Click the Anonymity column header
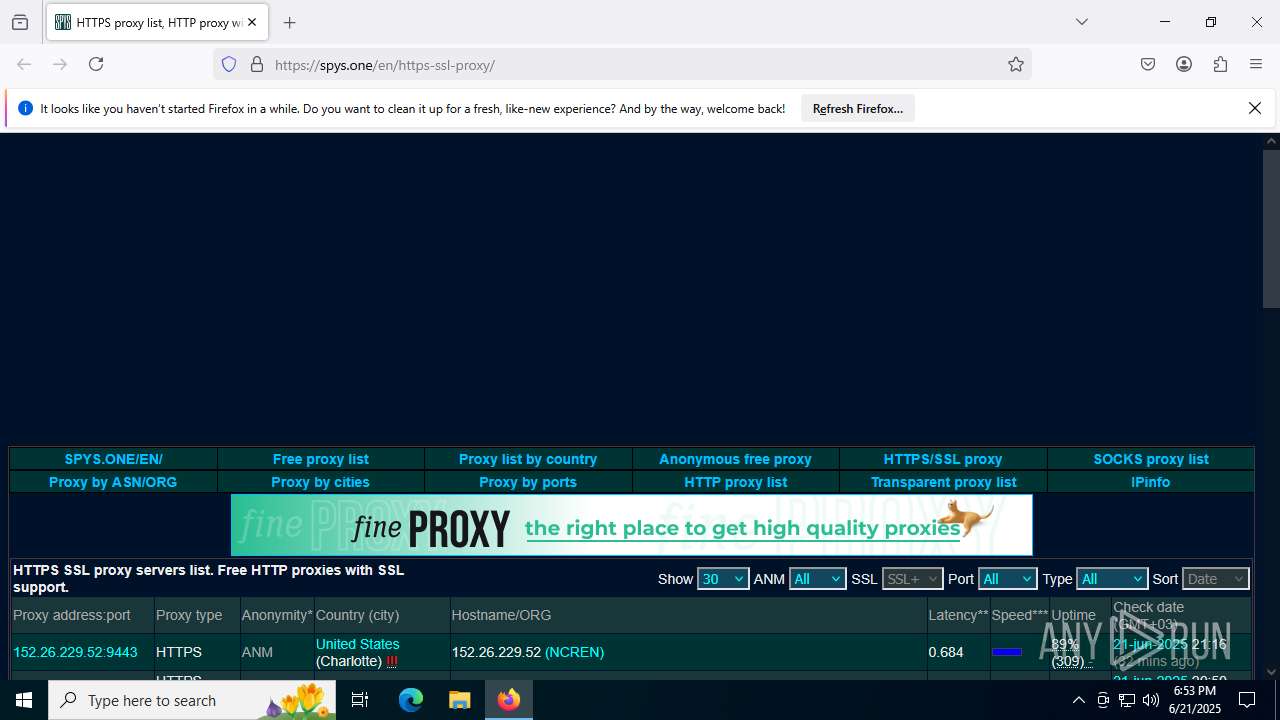 [277, 615]
